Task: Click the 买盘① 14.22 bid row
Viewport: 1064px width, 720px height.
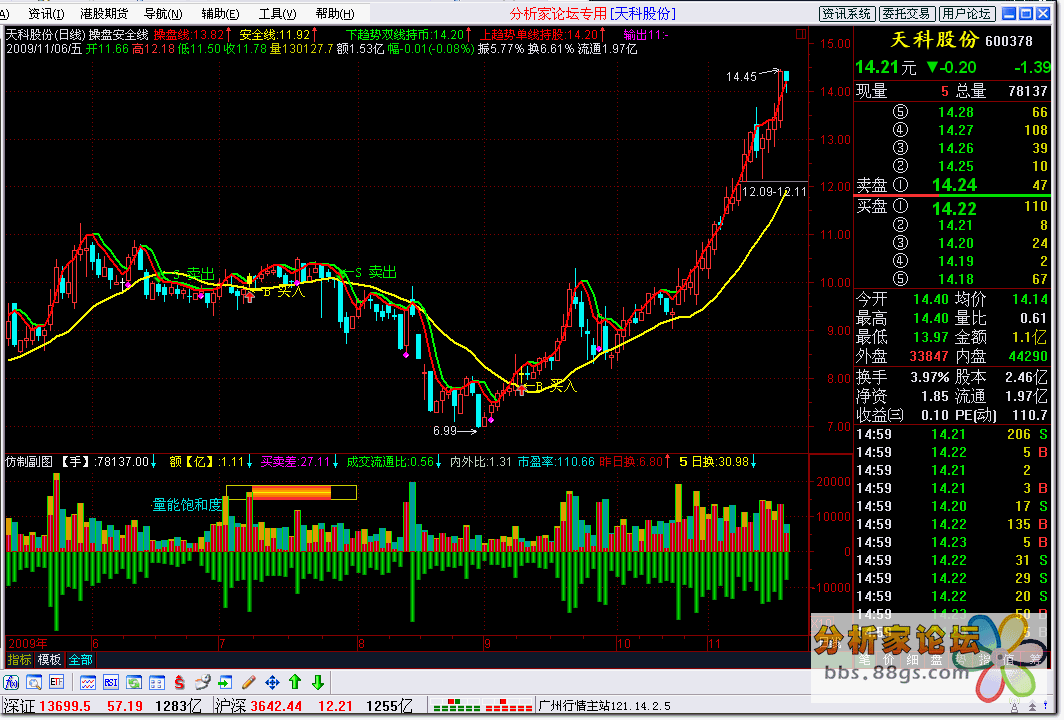Action: (x=953, y=208)
